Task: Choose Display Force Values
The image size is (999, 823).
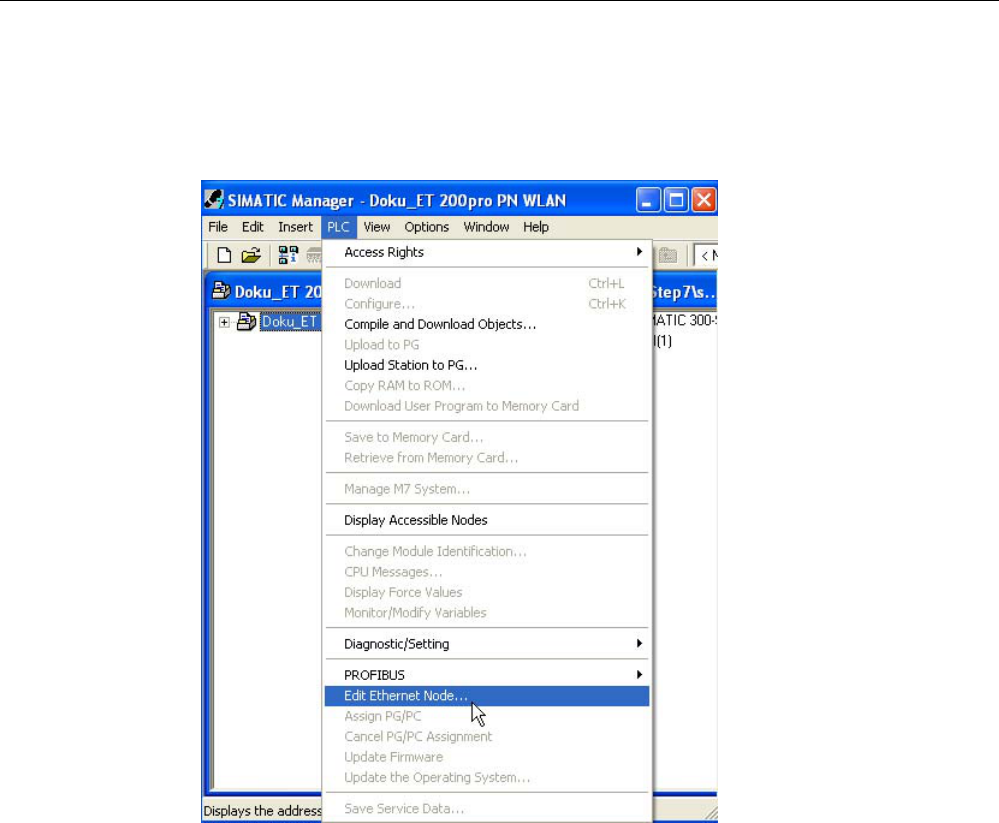Action: pyautogui.click(x=487, y=592)
